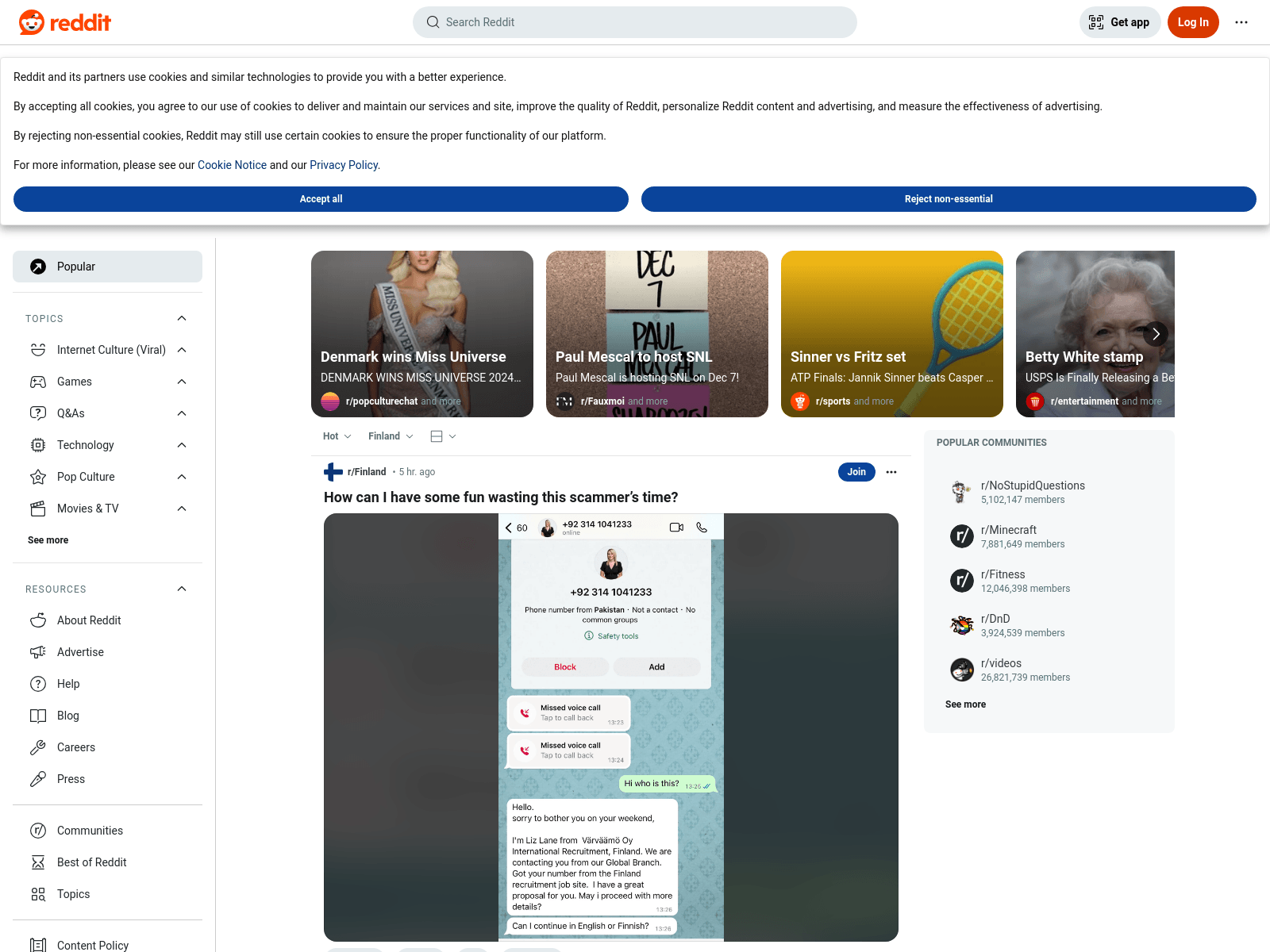Open Advertise sidebar item
Screen dimensions: 1270x952
(107, 652)
